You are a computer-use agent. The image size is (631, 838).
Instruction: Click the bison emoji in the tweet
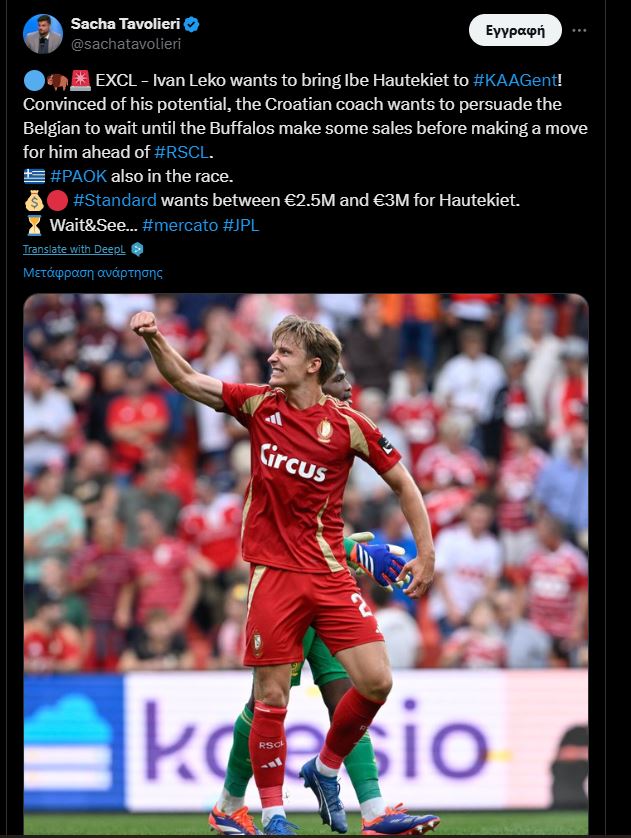(x=58, y=81)
